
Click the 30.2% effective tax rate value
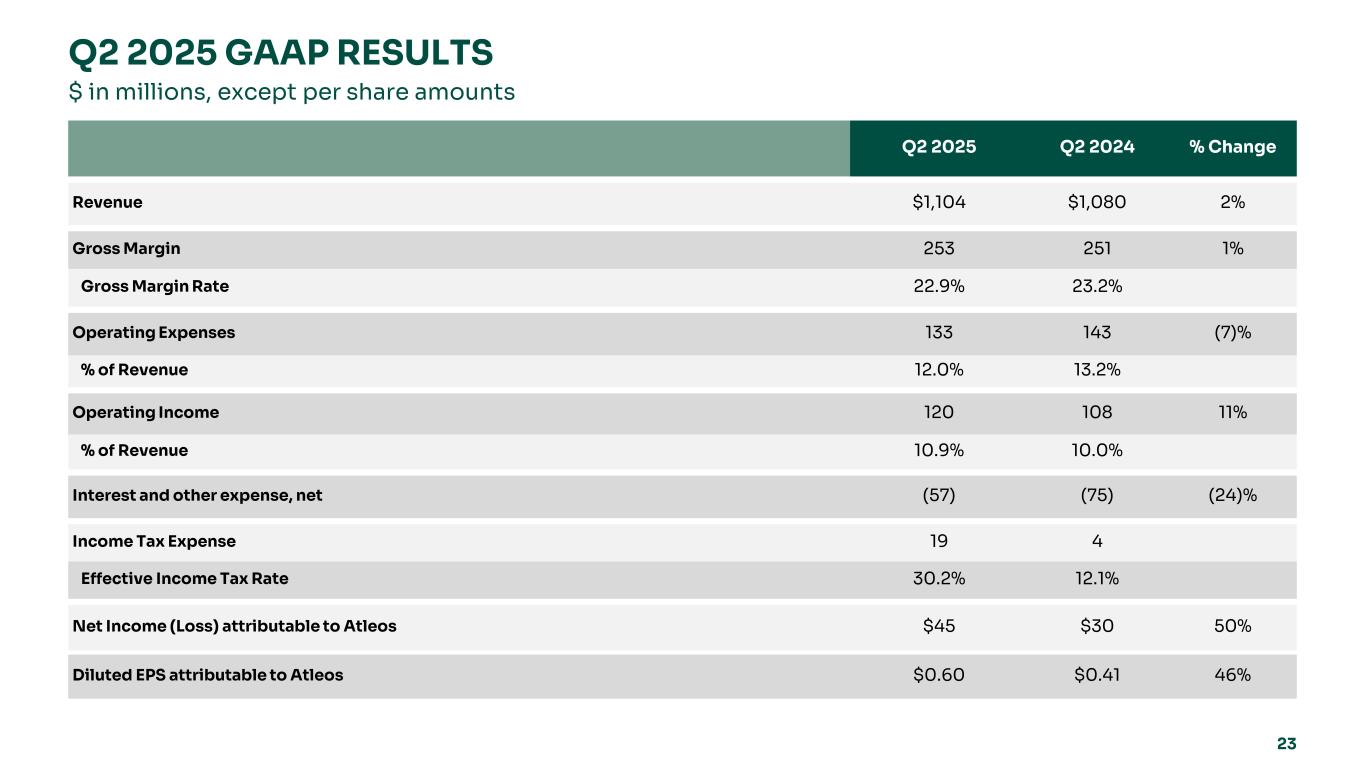938,578
